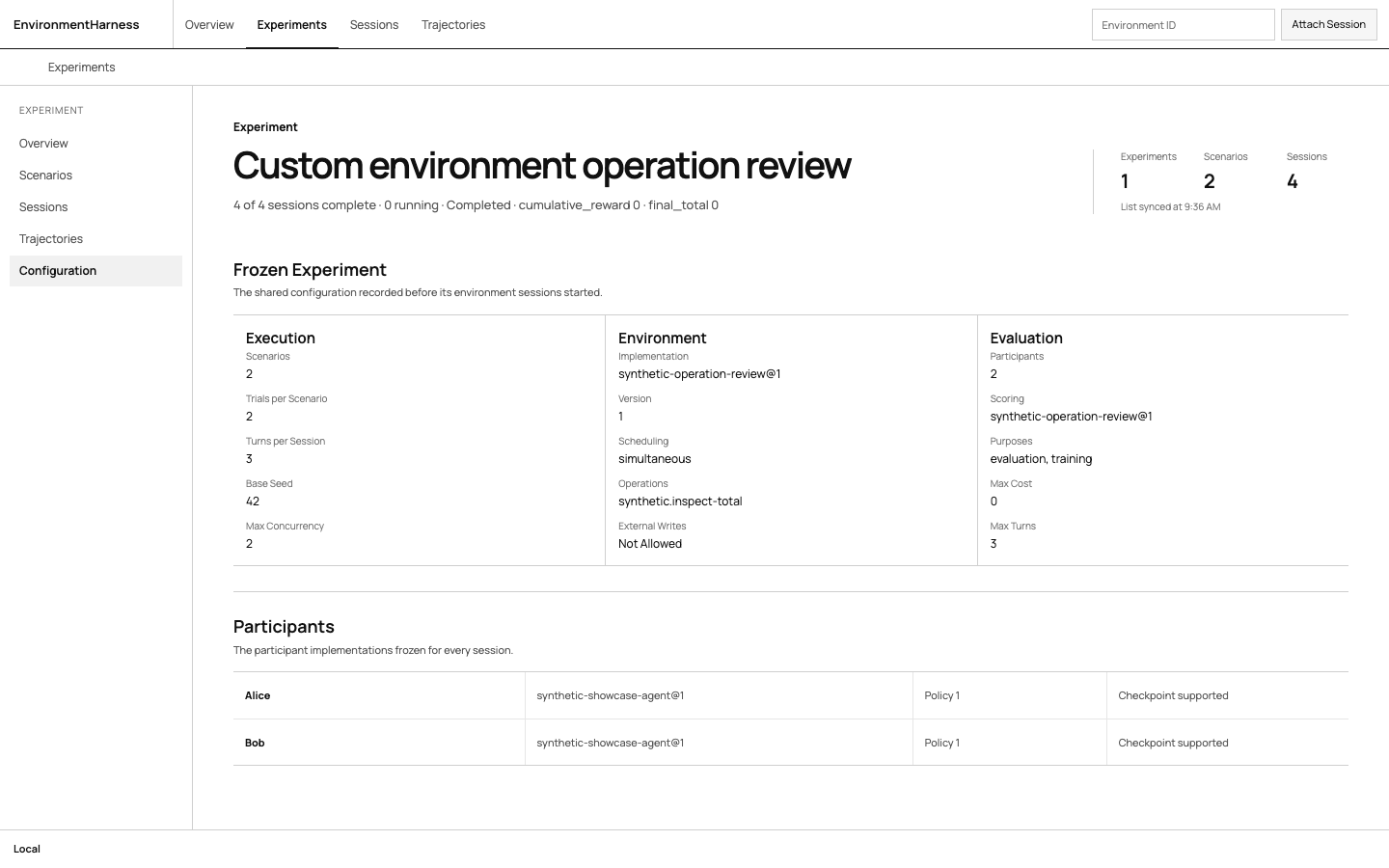Viewport: 1389px width, 868px height.
Task: Open the Experiments breadcrumb link
Action: pos(82,67)
